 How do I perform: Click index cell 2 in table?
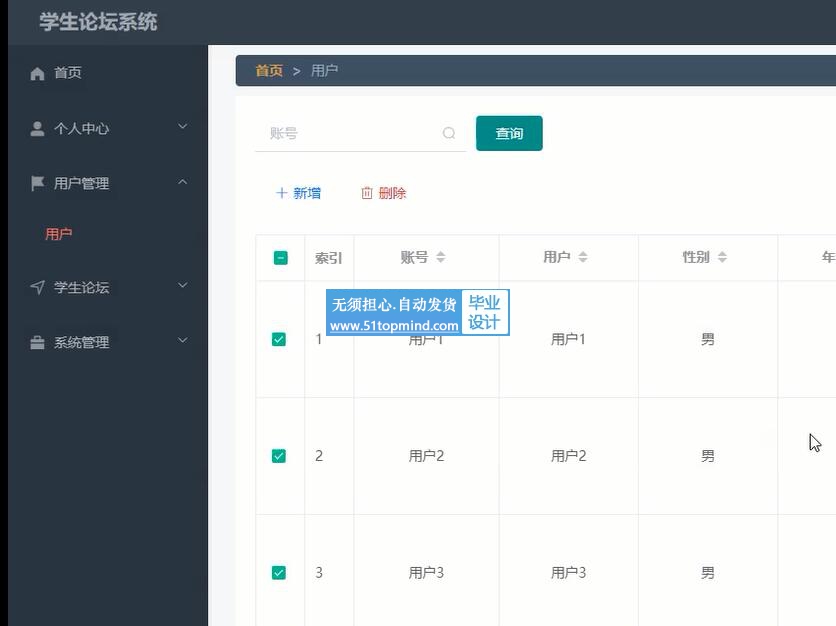click(x=319, y=456)
